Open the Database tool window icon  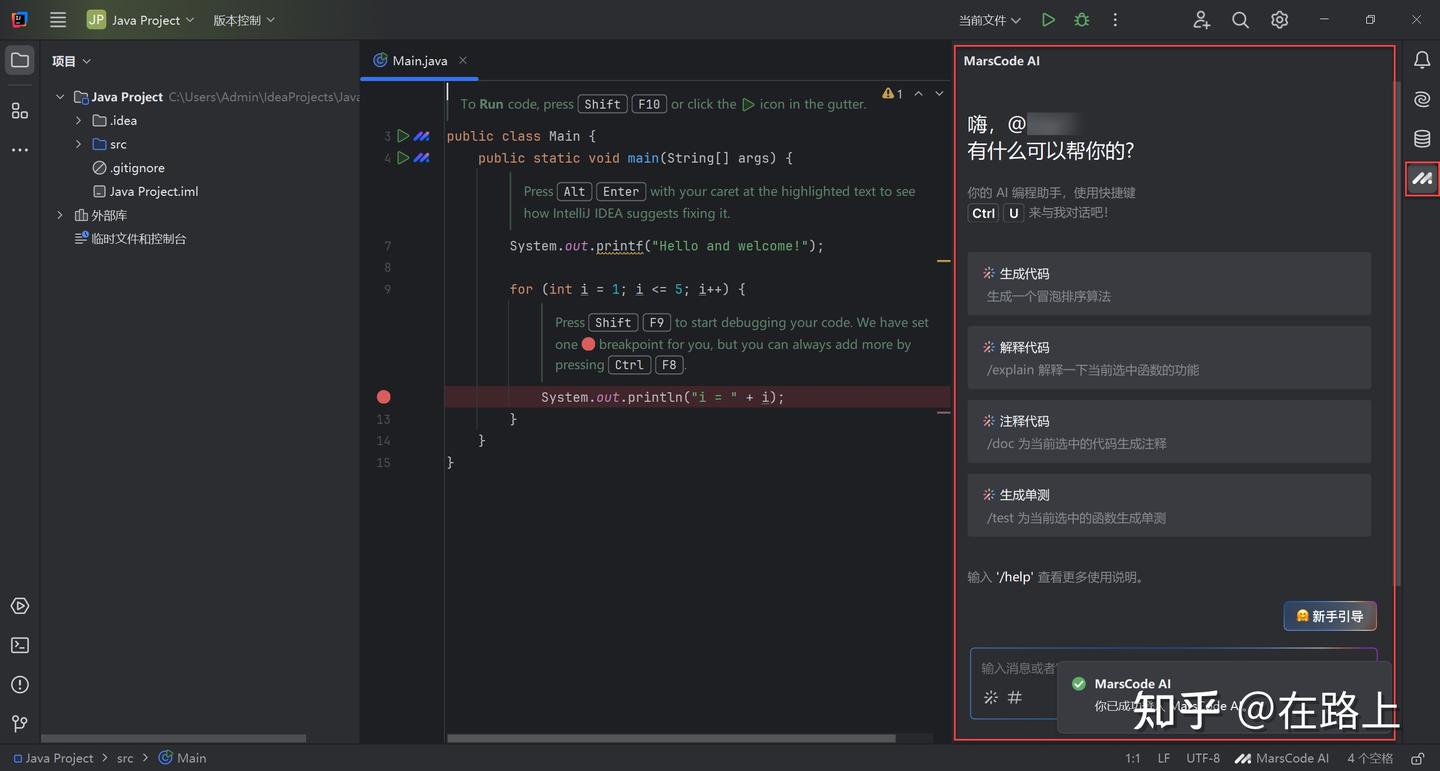[1421, 139]
